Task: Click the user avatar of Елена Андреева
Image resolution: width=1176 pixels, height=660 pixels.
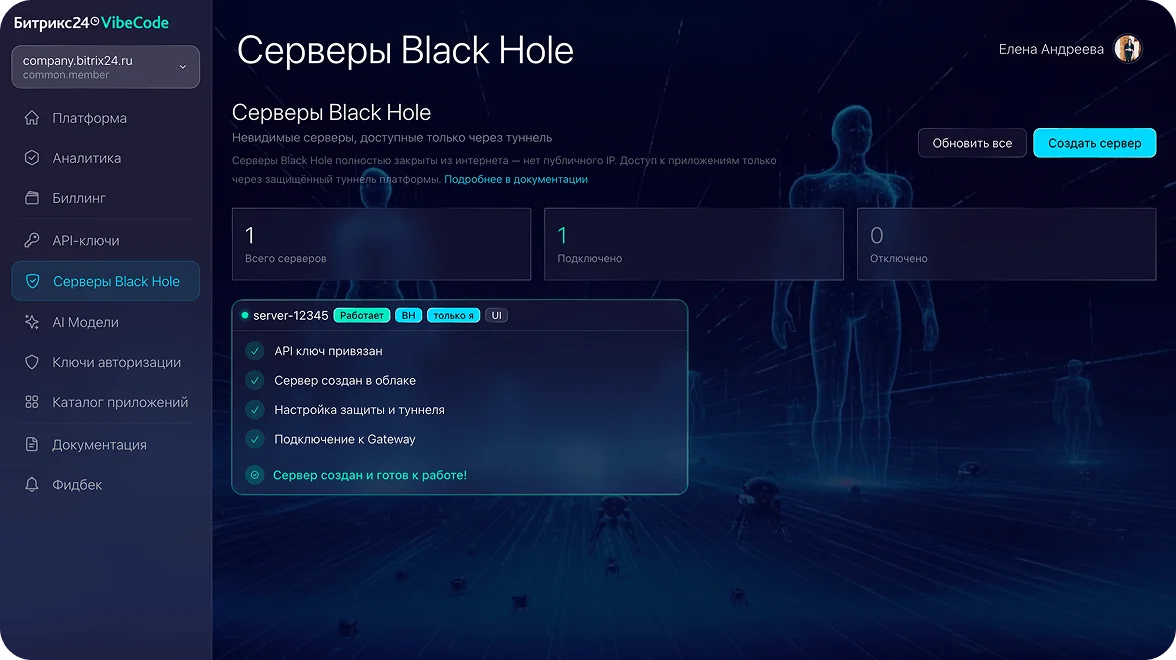Action: [1128, 48]
